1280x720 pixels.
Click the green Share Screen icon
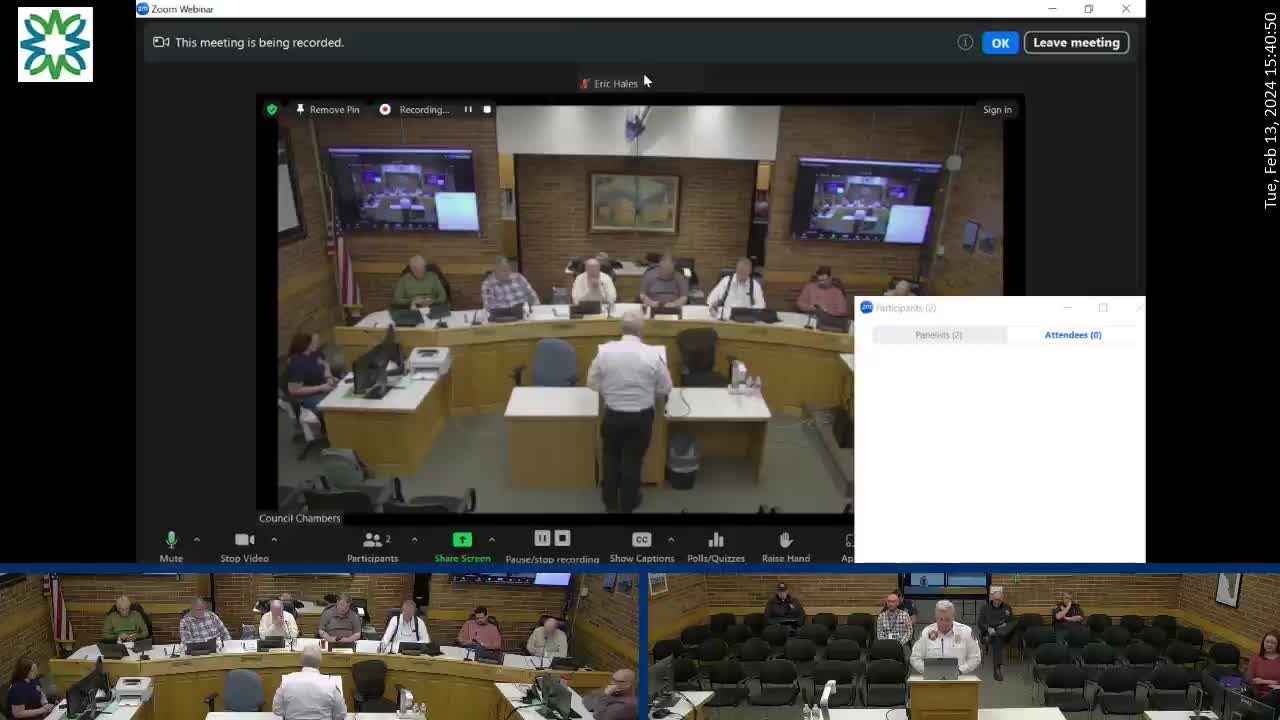click(462, 540)
